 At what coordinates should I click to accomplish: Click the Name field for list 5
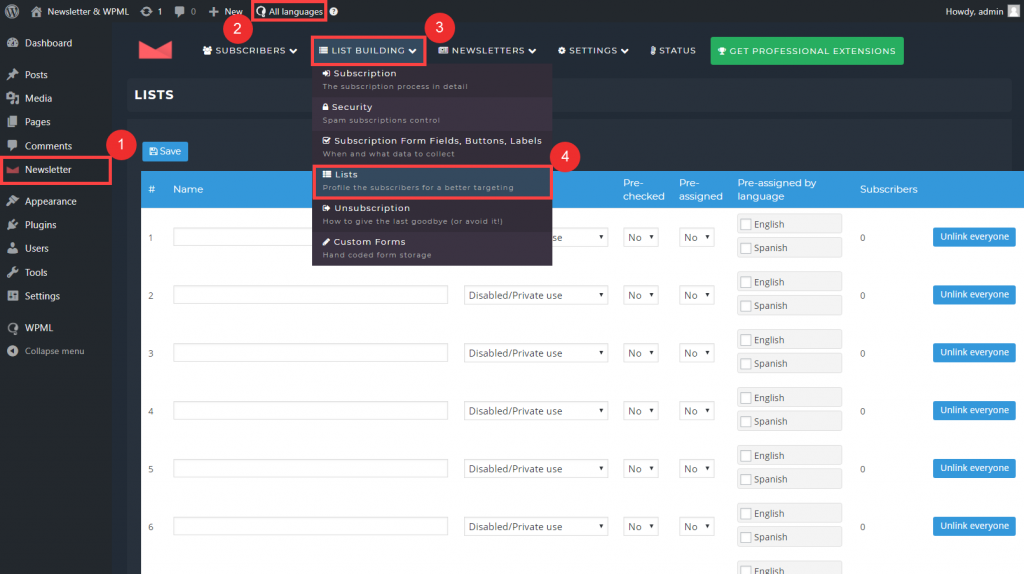(310, 468)
